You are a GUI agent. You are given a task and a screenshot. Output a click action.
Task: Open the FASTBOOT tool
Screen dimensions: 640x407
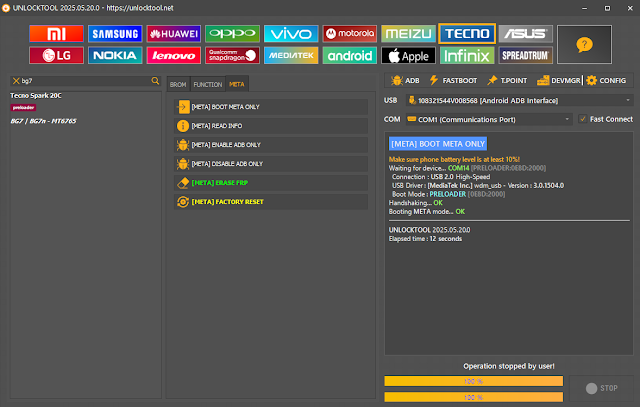pos(453,80)
